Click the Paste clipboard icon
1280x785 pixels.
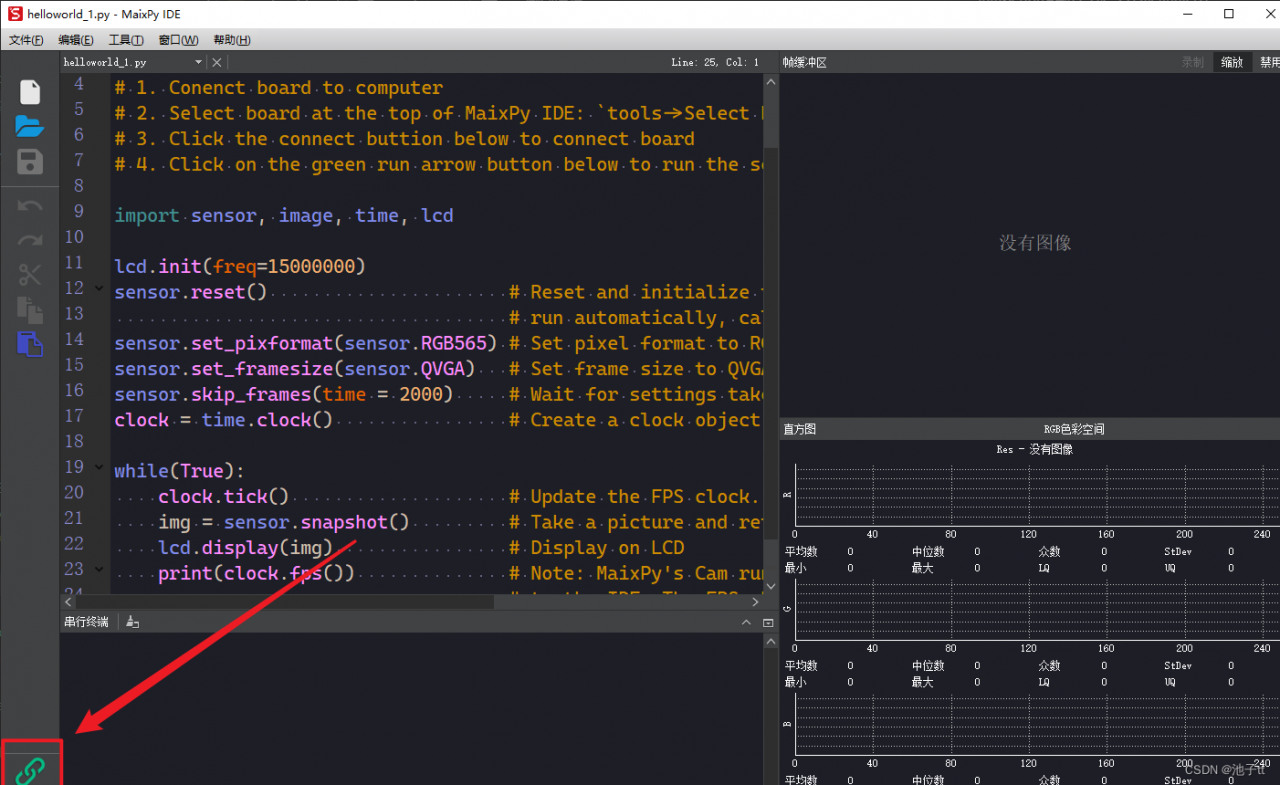(30, 344)
